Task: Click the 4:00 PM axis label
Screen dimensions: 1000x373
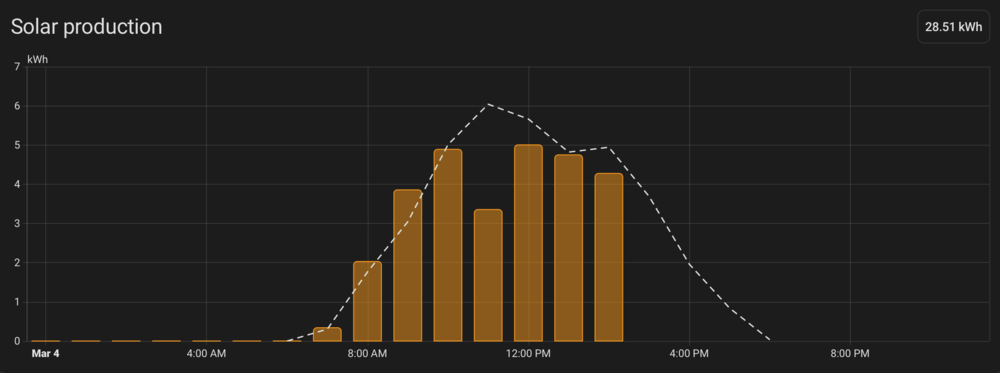Action: [689, 353]
